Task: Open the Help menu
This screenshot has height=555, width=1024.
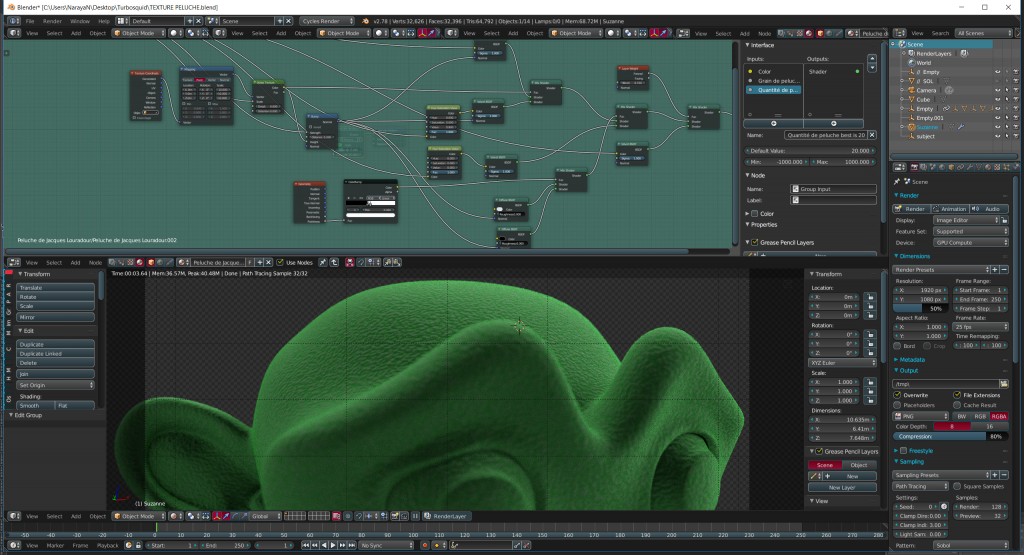Action: [104, 21]
